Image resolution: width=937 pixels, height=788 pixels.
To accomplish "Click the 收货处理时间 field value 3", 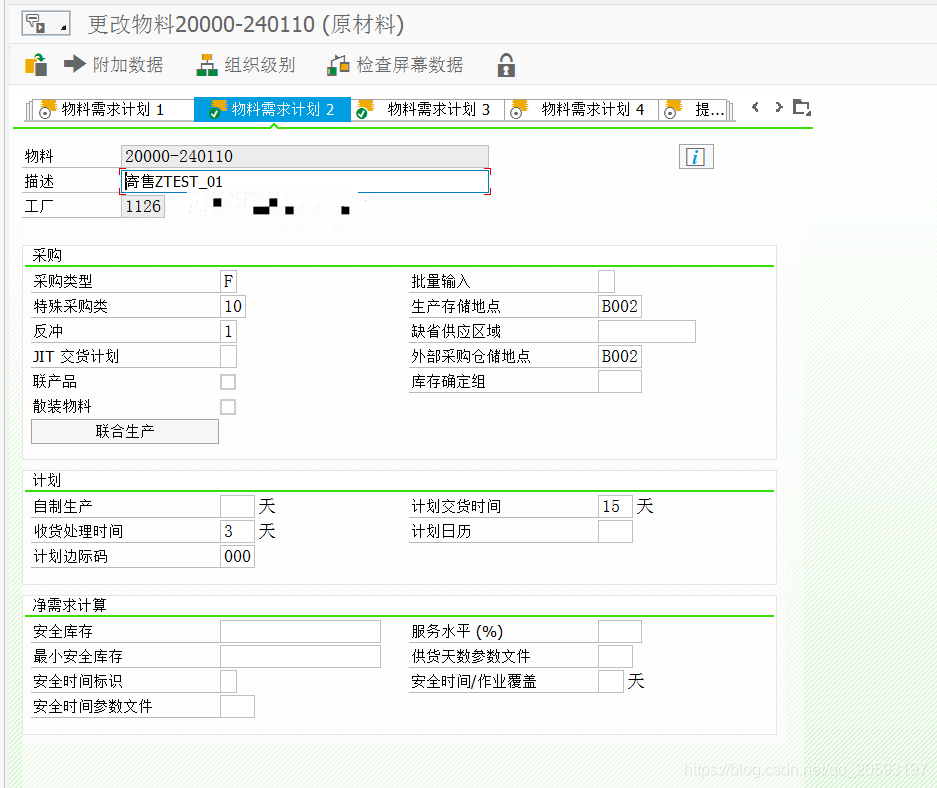I will pos(237,532).
